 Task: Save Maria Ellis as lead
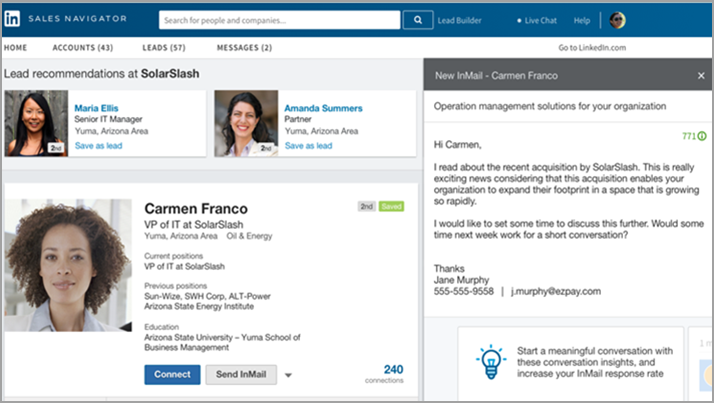(97, 145)
